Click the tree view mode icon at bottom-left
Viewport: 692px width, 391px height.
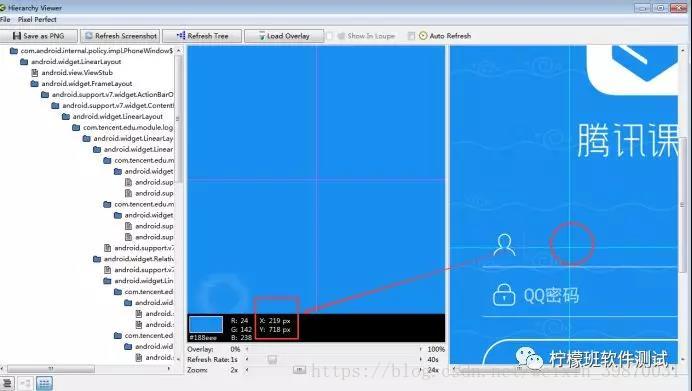tap(7, 383)
